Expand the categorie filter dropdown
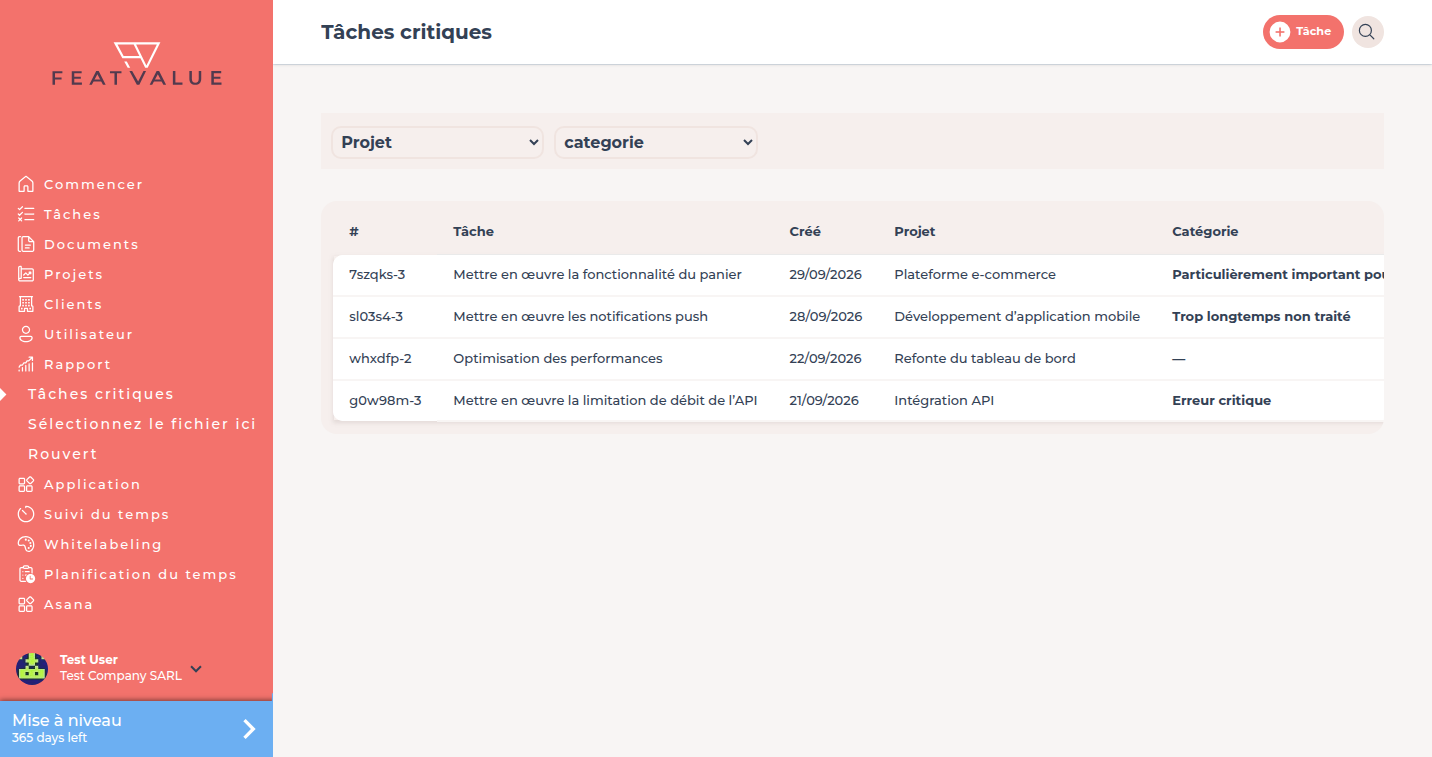Screen dimensions: 1432x757 tap(656, 142)
